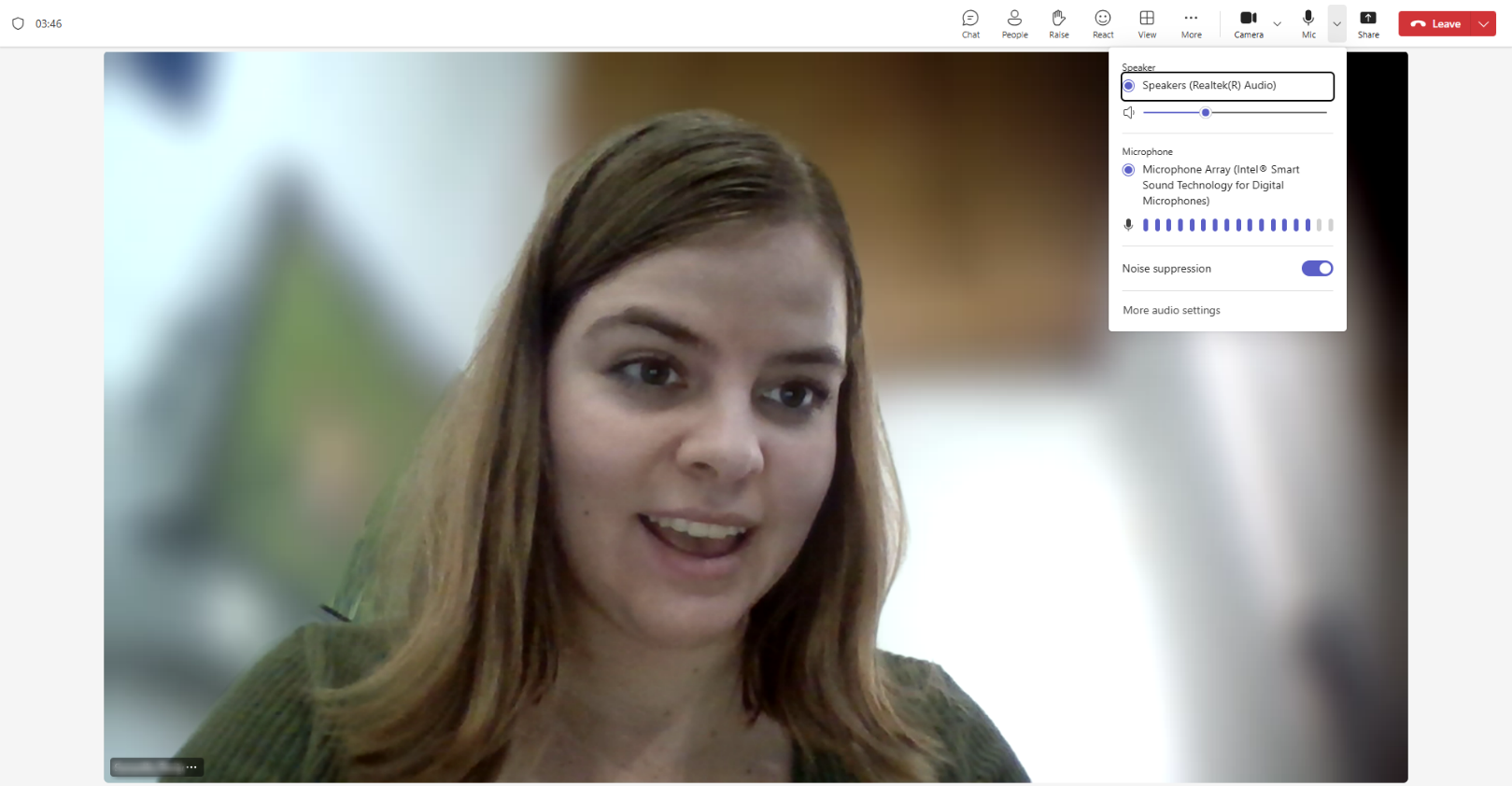Open the Chat panel

970,24
